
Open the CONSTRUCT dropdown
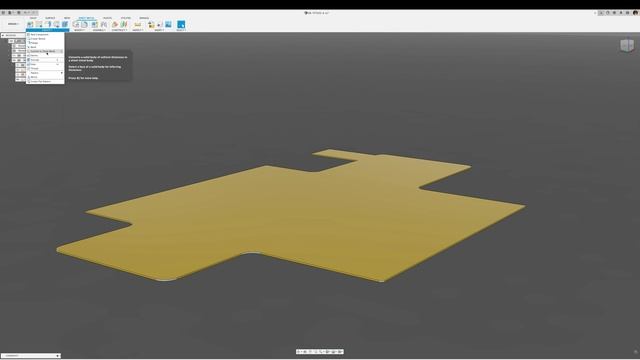pyautogui.click(x=120, y=30)
